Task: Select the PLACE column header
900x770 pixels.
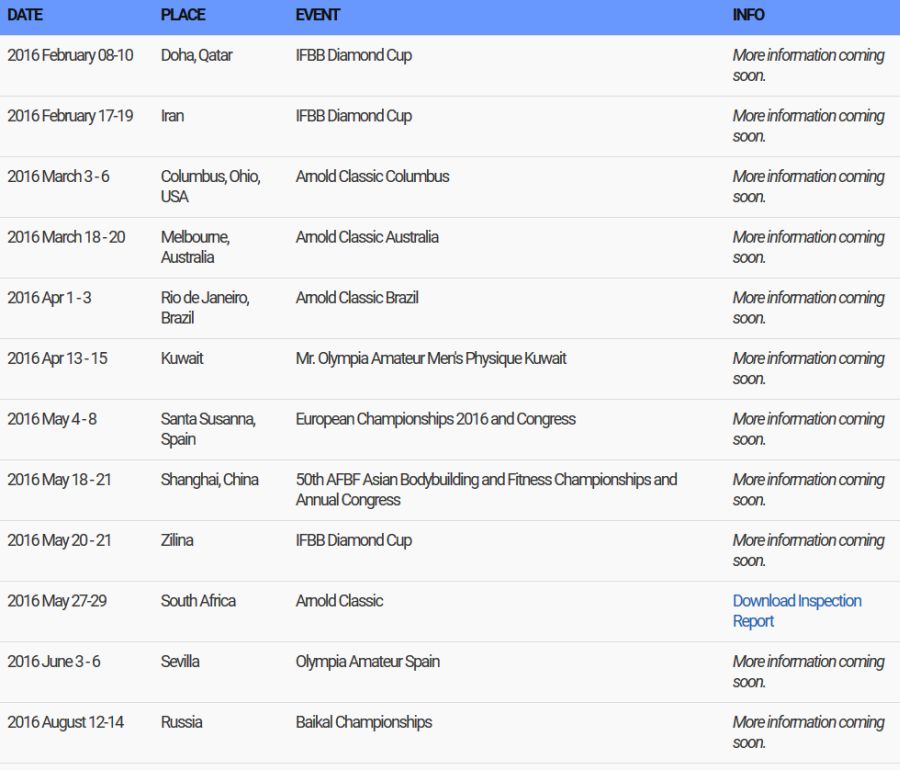Action: (x=183, y=15)
